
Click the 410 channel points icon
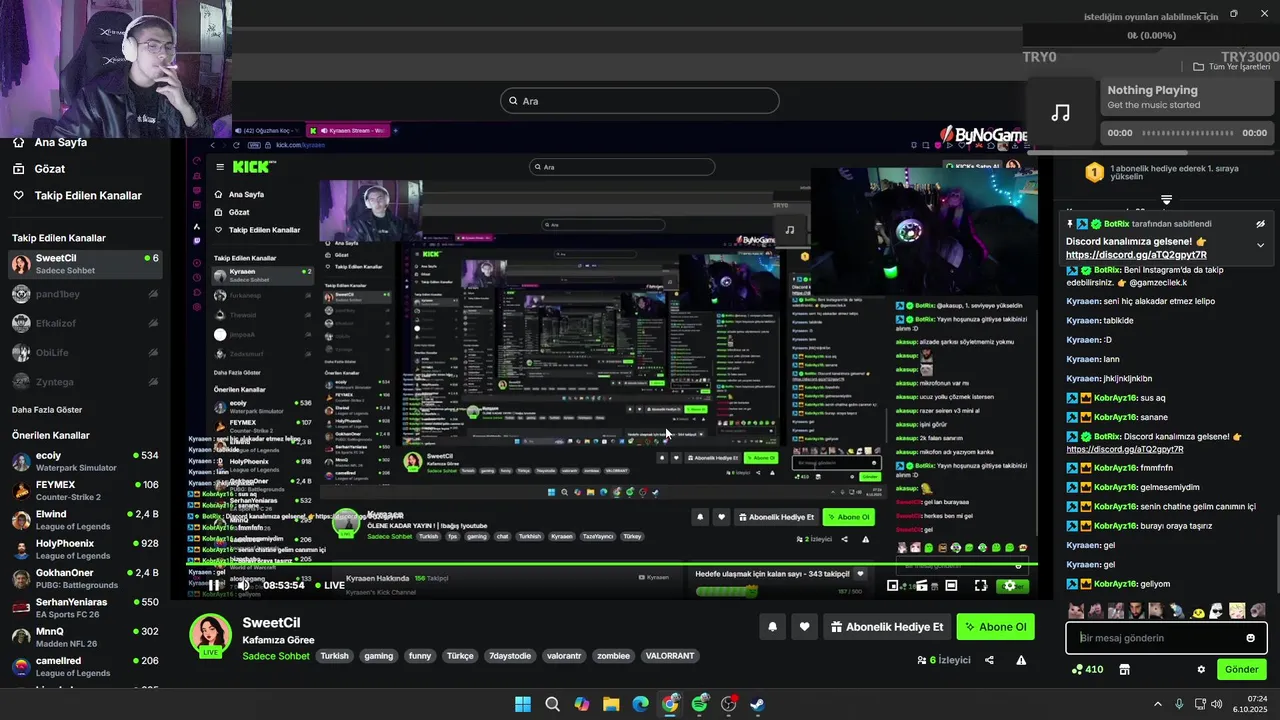point(1077,669)
